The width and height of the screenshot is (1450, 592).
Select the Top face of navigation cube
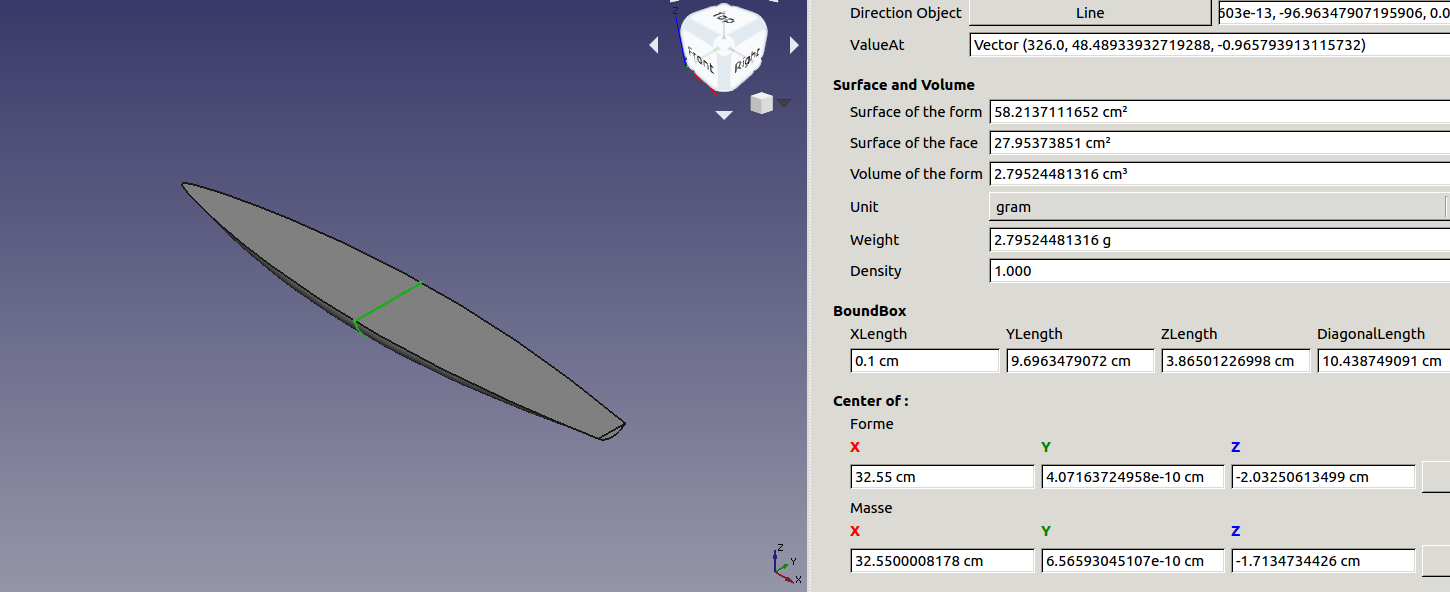click(724, 20)
